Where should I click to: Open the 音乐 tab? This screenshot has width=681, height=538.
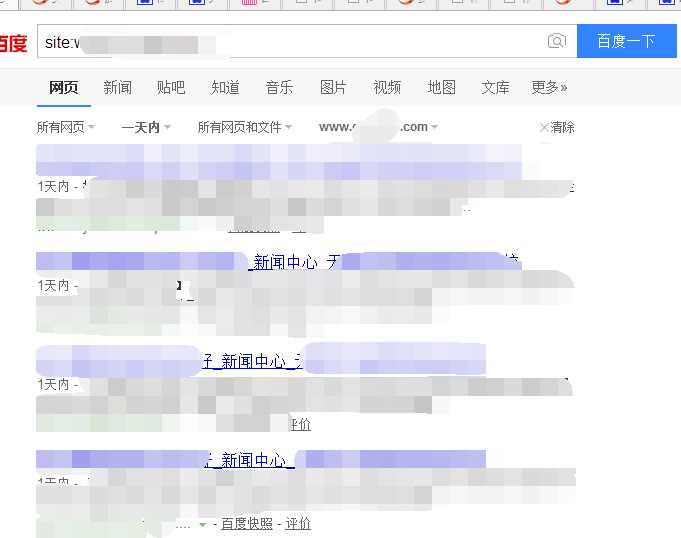click(279, 88)
